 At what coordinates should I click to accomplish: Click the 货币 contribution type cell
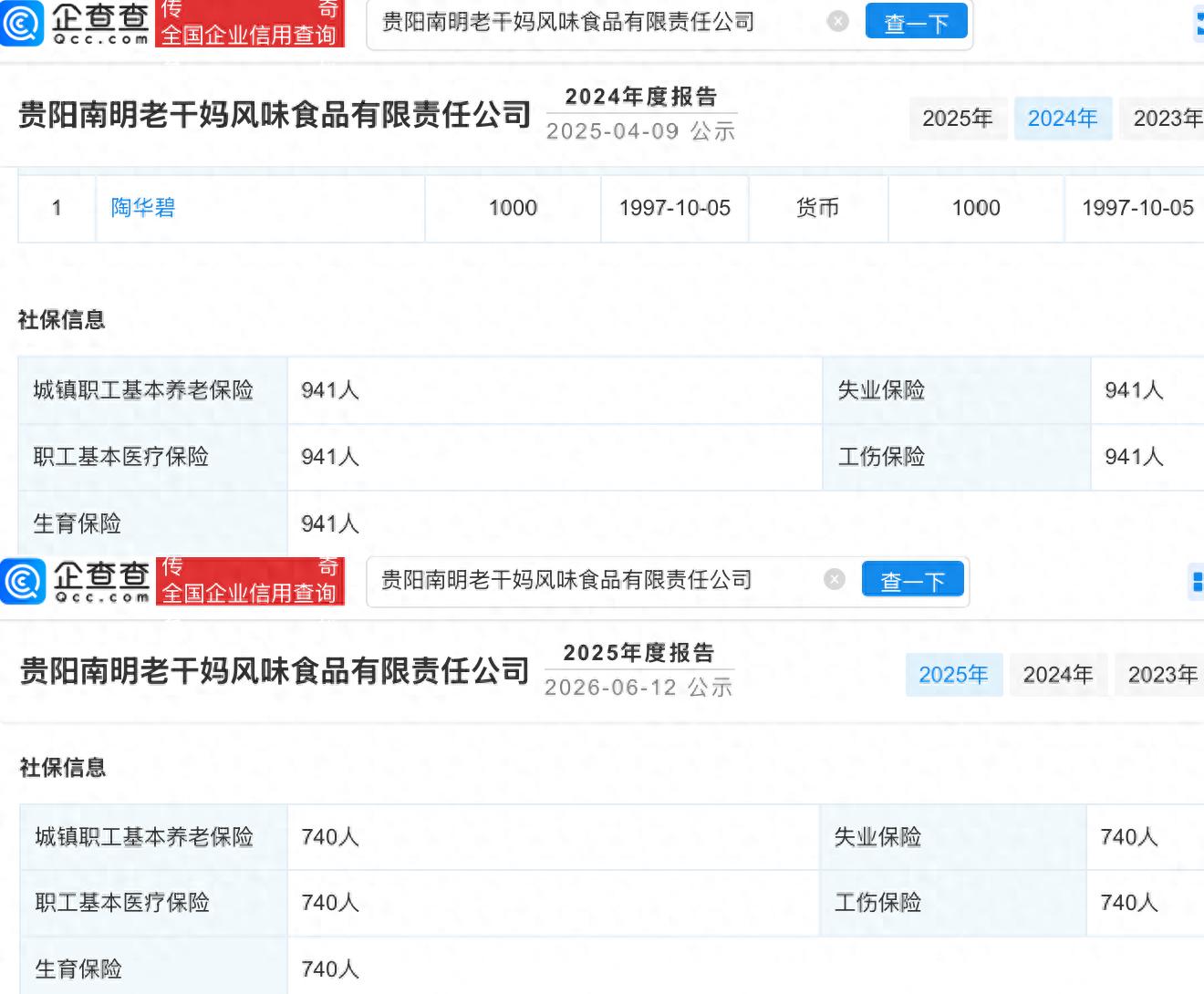pos(817,208)
